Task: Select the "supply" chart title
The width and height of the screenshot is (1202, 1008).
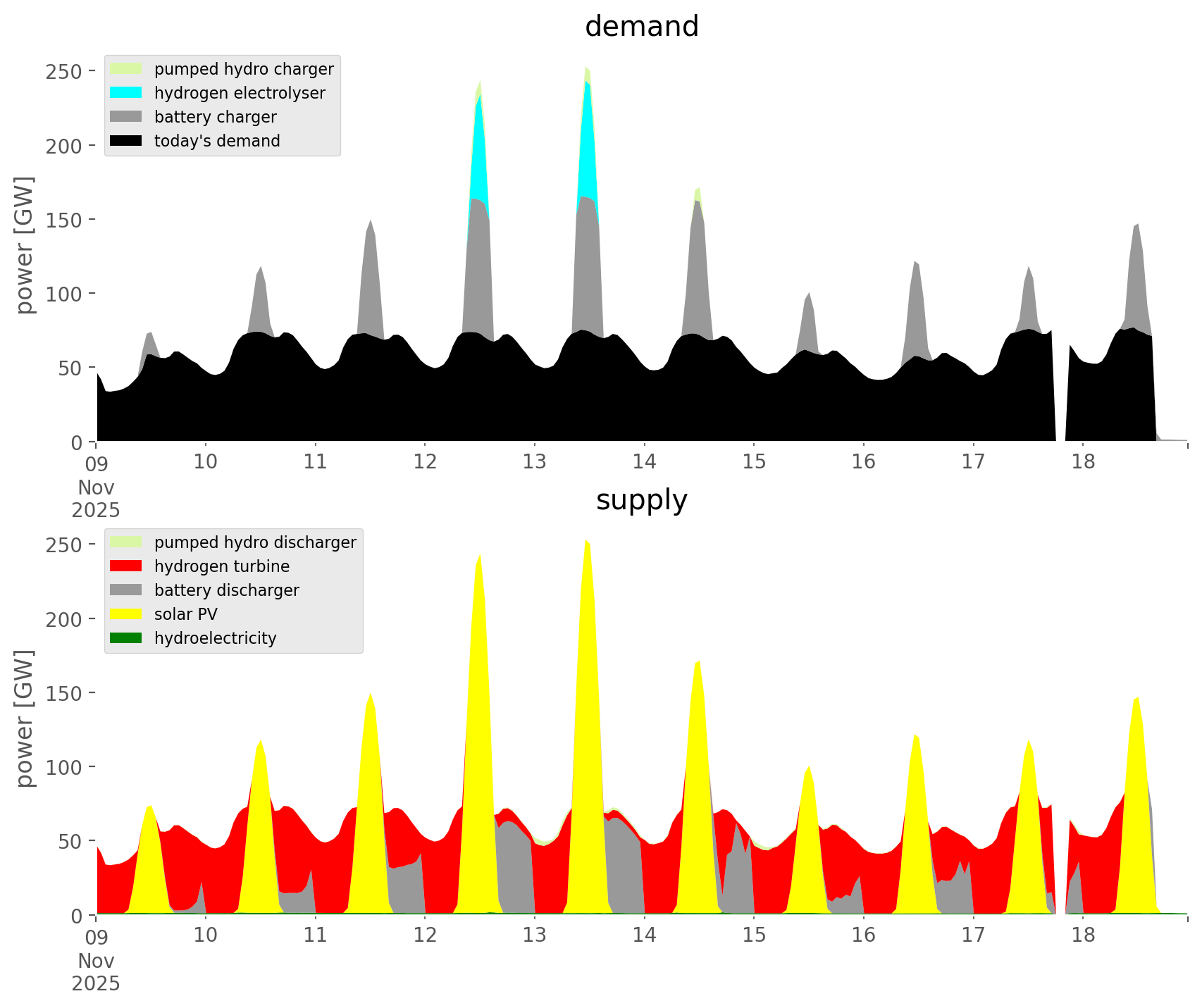Action: point(641,500)
